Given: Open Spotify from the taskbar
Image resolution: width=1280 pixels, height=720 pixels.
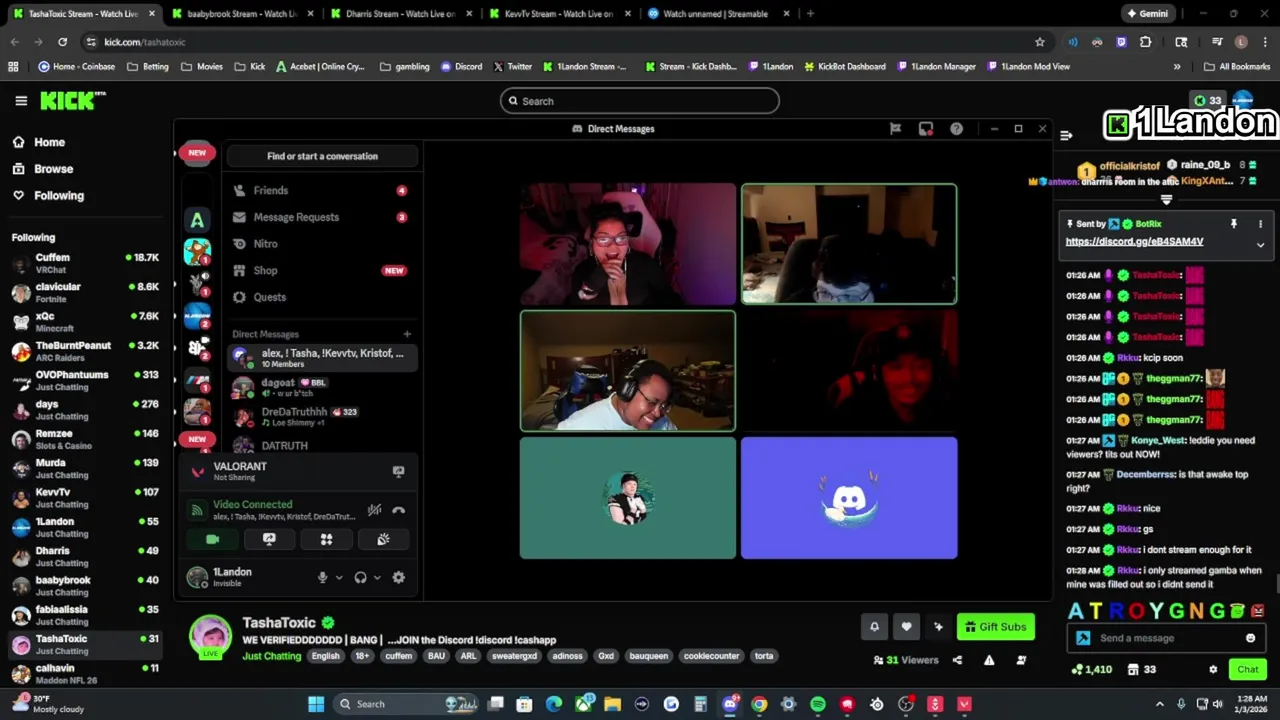Looking at the screenshot, I should [x=818, y=704].
